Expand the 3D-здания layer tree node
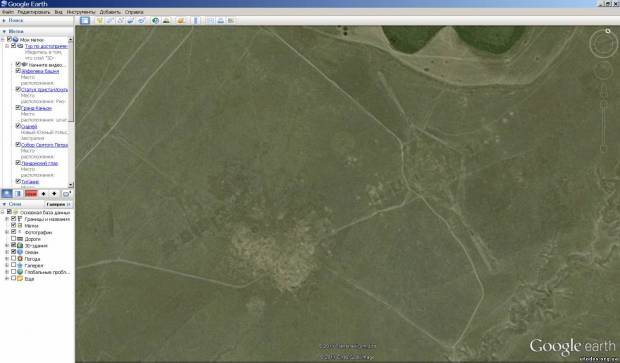The image size is (620, 363). [7, 246]
